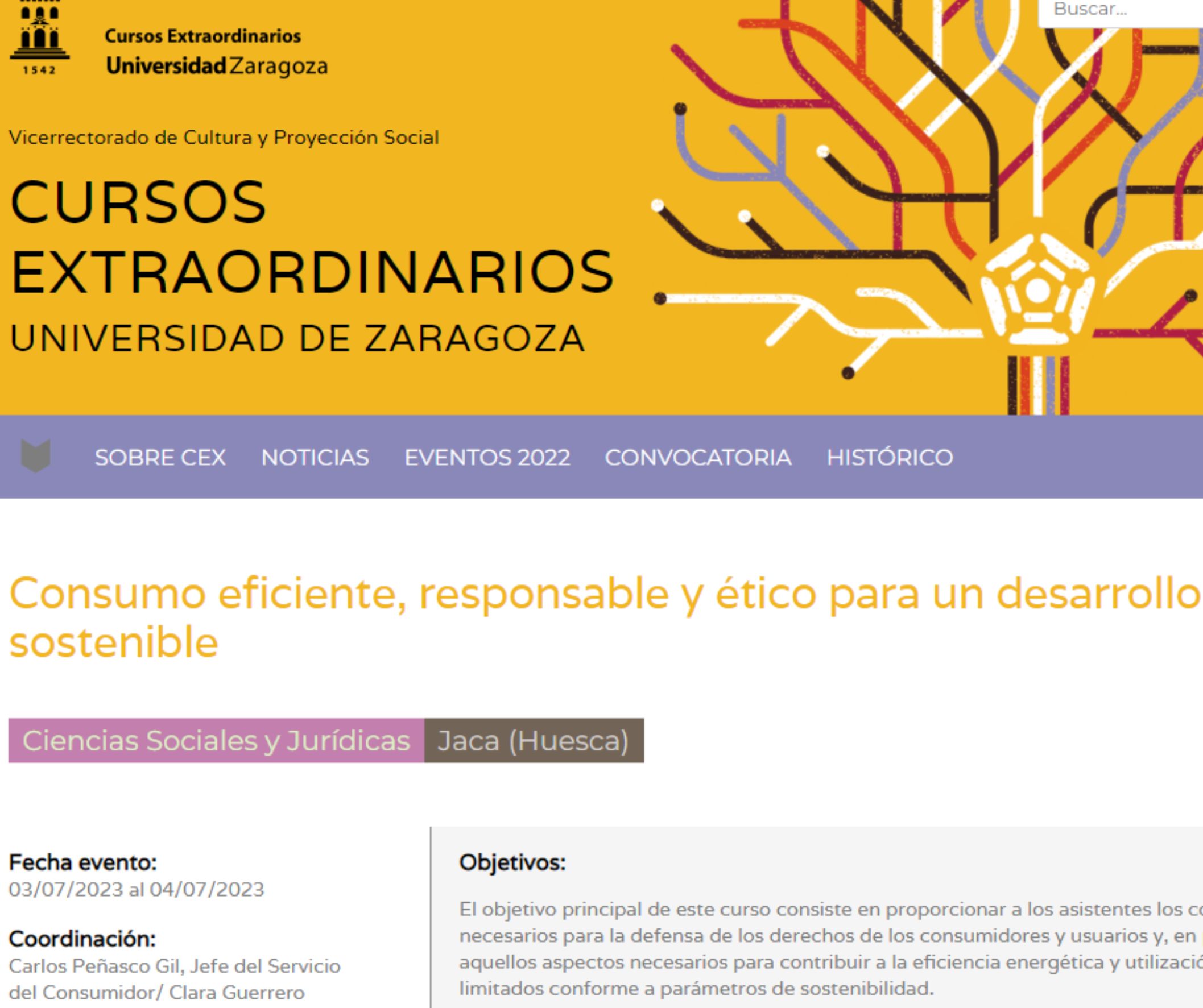
Task: Click Vicerrectorado de Cultura y Proyección Social
Action: [224, 136]
